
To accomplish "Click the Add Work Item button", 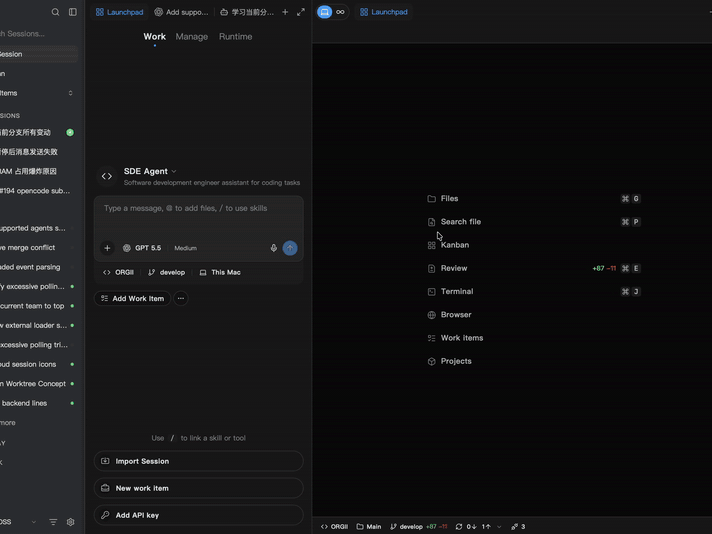I will tap(132, 298).
